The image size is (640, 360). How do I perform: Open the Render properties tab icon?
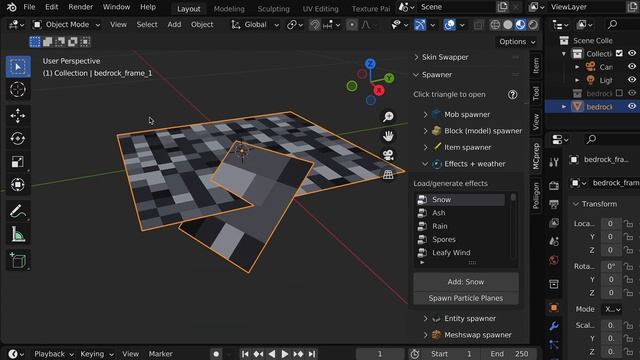pyautogui.click(x=554, y=186)
